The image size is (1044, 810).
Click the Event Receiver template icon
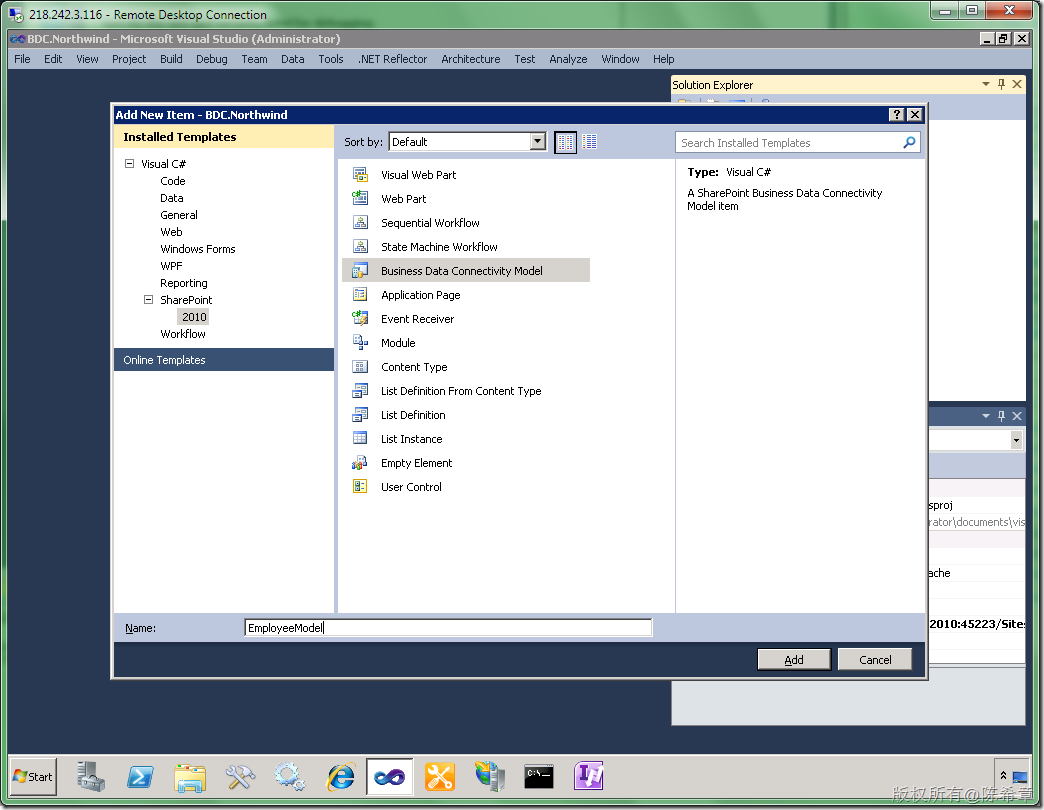360,319
